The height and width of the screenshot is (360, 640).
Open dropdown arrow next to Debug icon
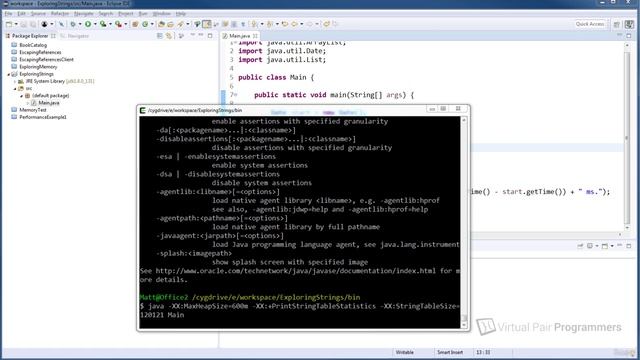point(80,24)
